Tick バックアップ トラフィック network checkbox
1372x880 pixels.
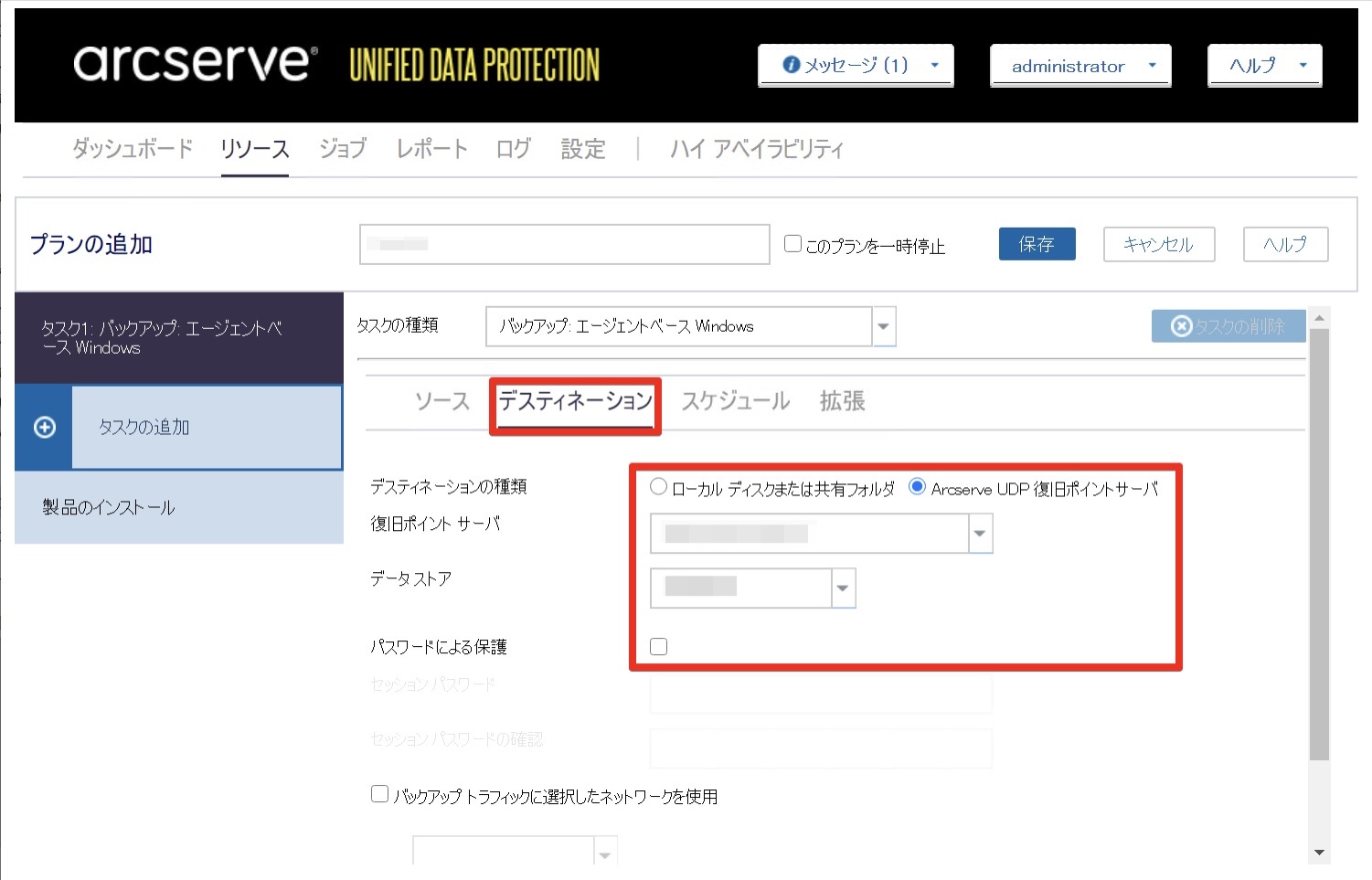pos(379,794)
